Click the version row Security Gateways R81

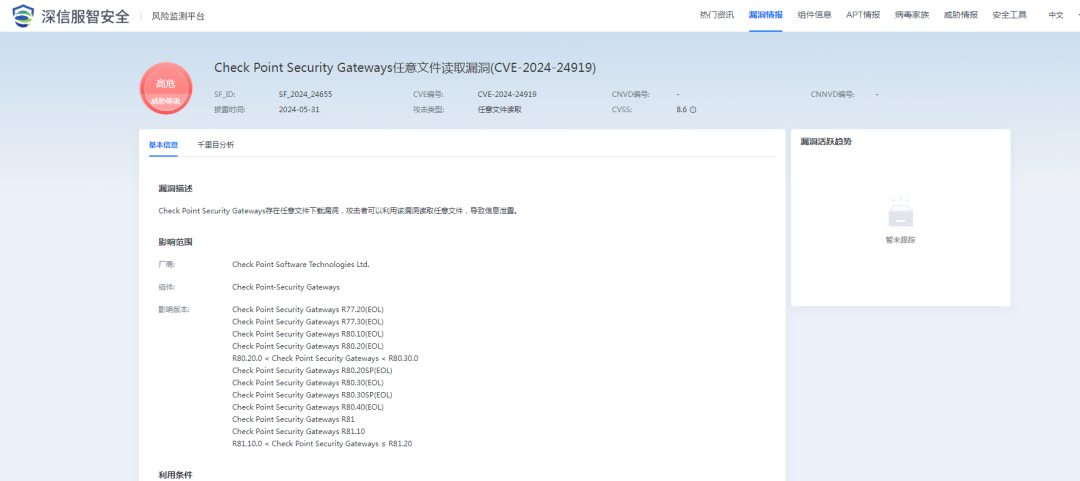coord(293,419)
